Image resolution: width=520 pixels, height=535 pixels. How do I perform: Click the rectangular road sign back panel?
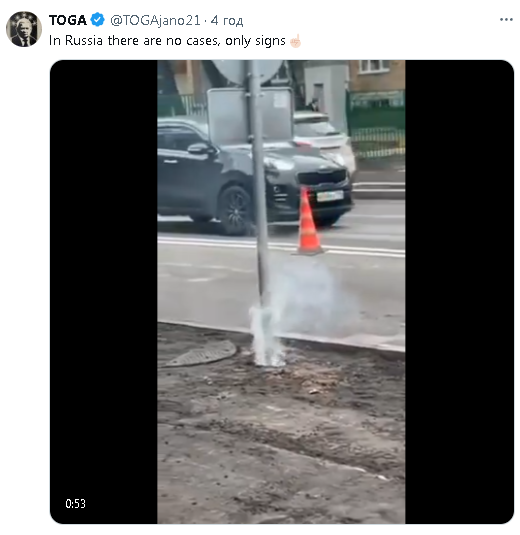click(250, 115)
